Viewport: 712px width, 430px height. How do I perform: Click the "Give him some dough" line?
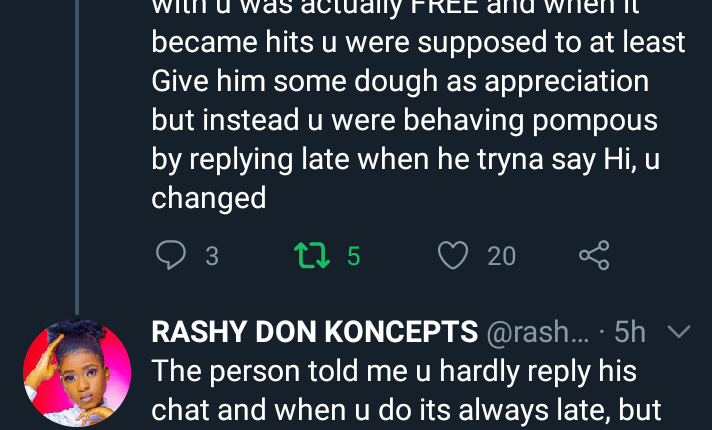point(400,82)
